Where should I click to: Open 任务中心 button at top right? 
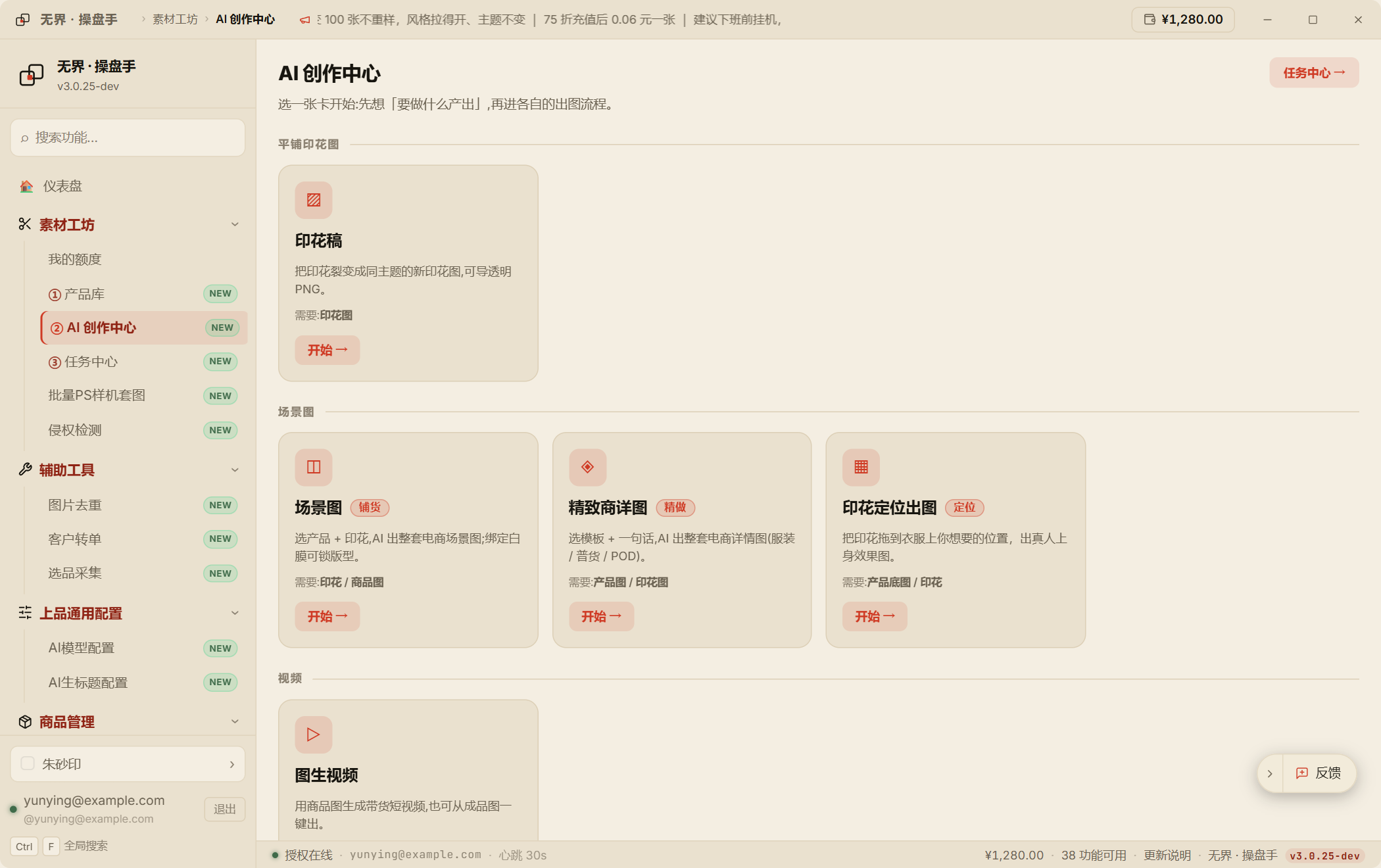(x=1313, y=72)
